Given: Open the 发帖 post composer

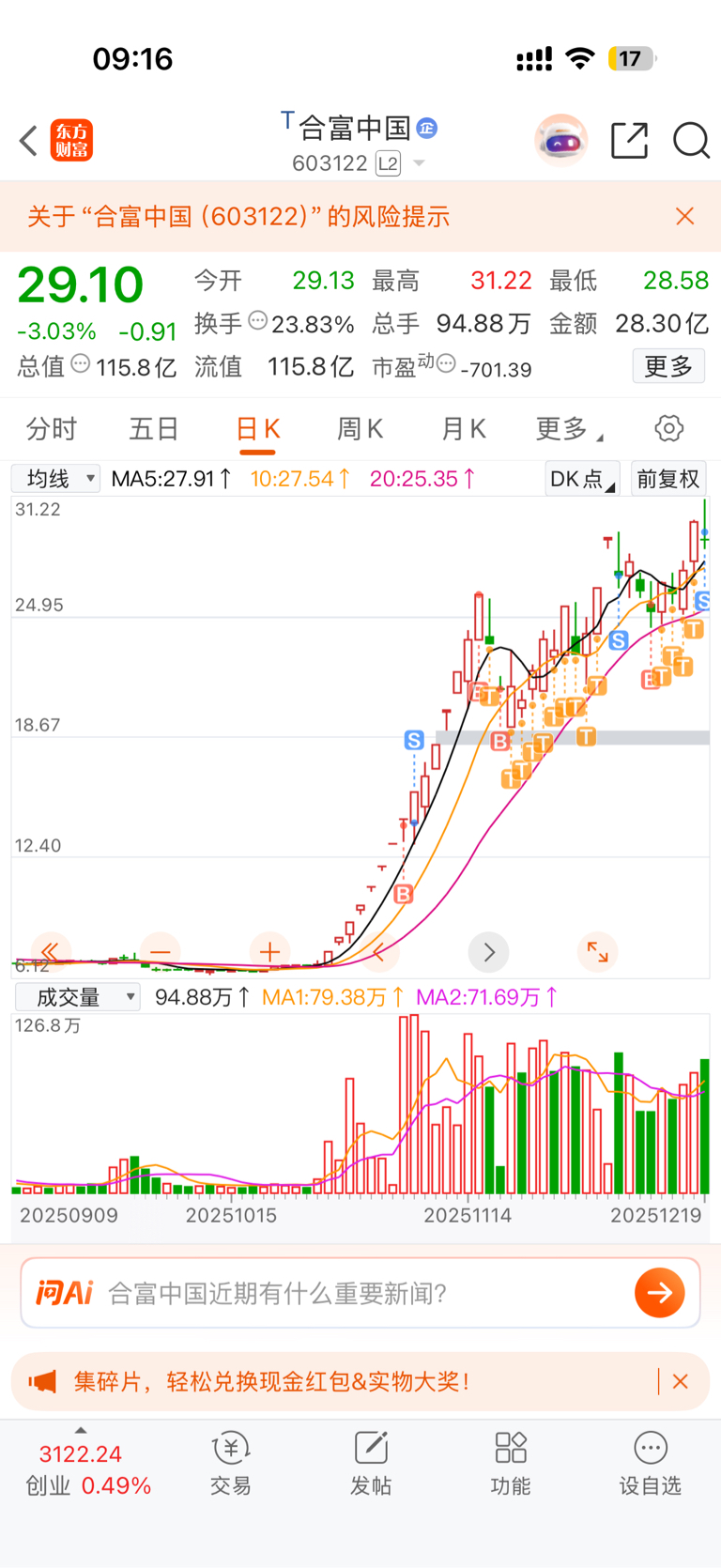Looking at the screenshot, I should [x=371, y=1464].
